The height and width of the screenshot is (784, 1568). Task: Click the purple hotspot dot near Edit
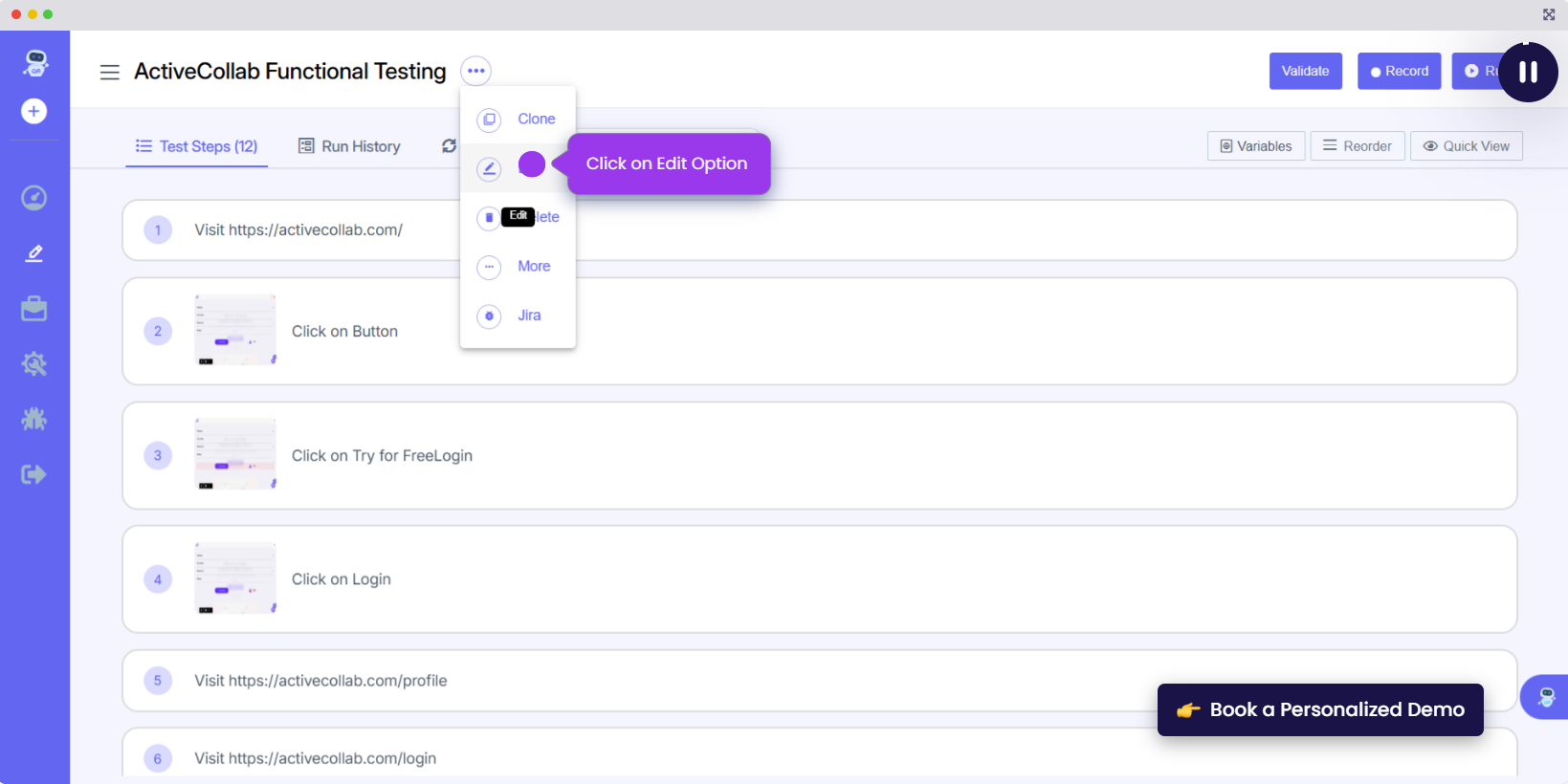click(x=531, y=164)
